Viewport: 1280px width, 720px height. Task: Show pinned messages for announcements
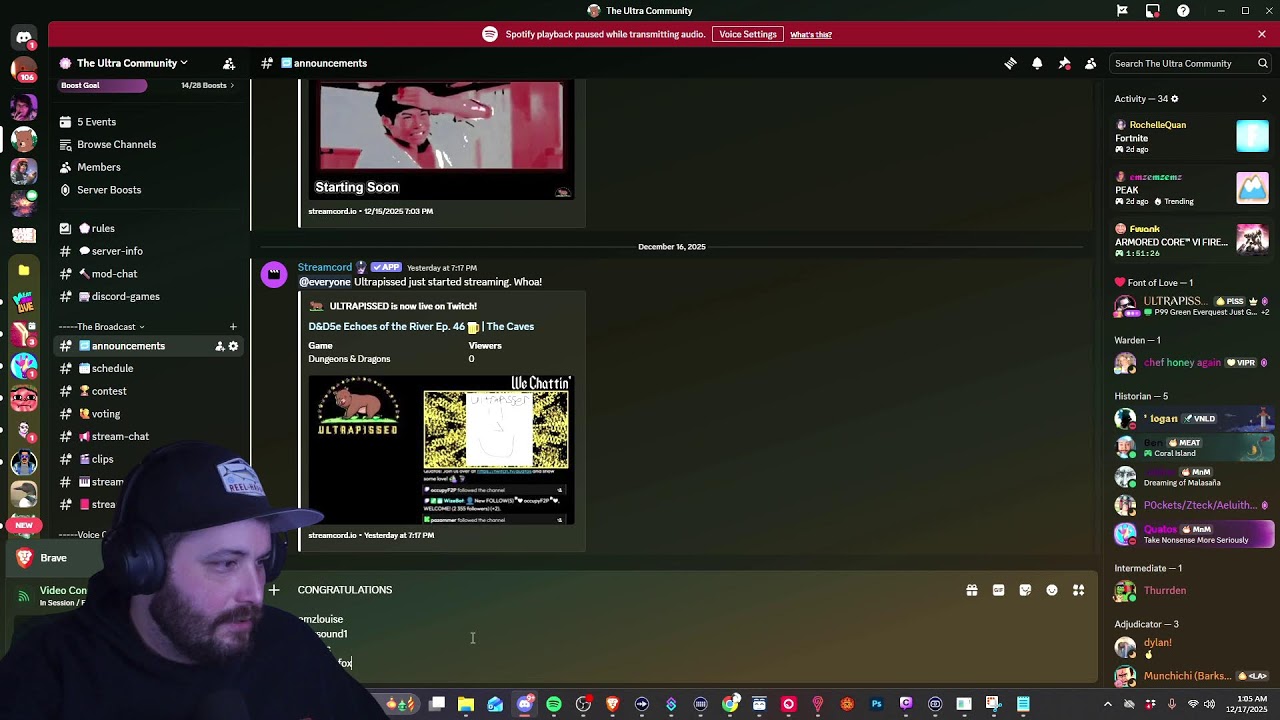coord(1064,63)
